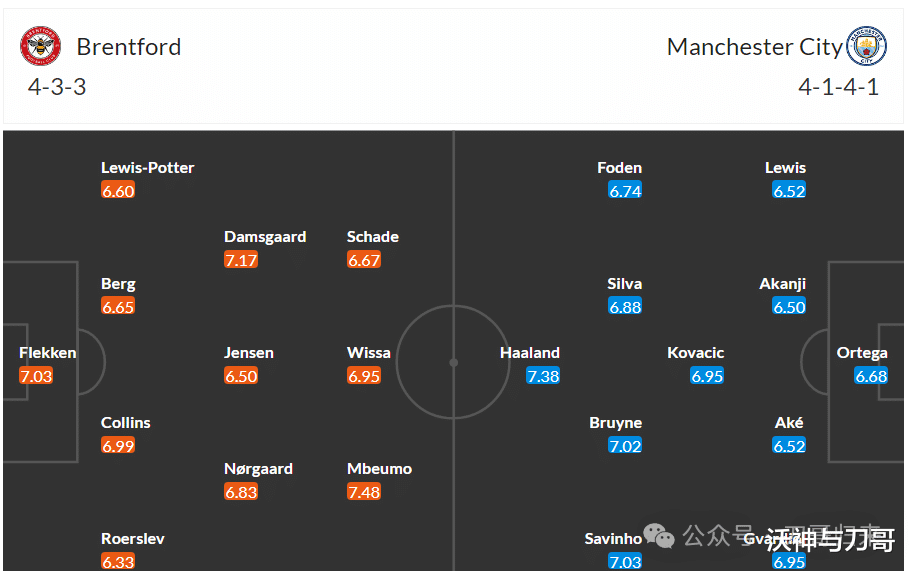This screenshot has height=571, width=910.
Task: Click player name Damsgaard
Action: (265, 237)
